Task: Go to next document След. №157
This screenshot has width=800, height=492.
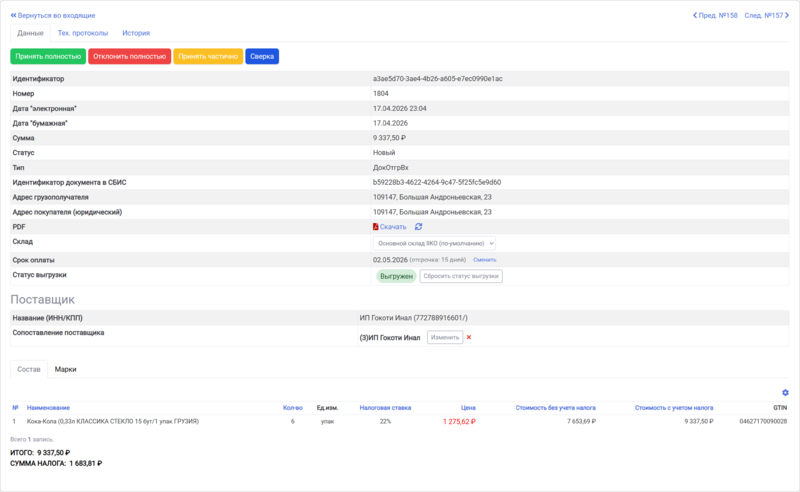Action: click(x=767, y=15)
